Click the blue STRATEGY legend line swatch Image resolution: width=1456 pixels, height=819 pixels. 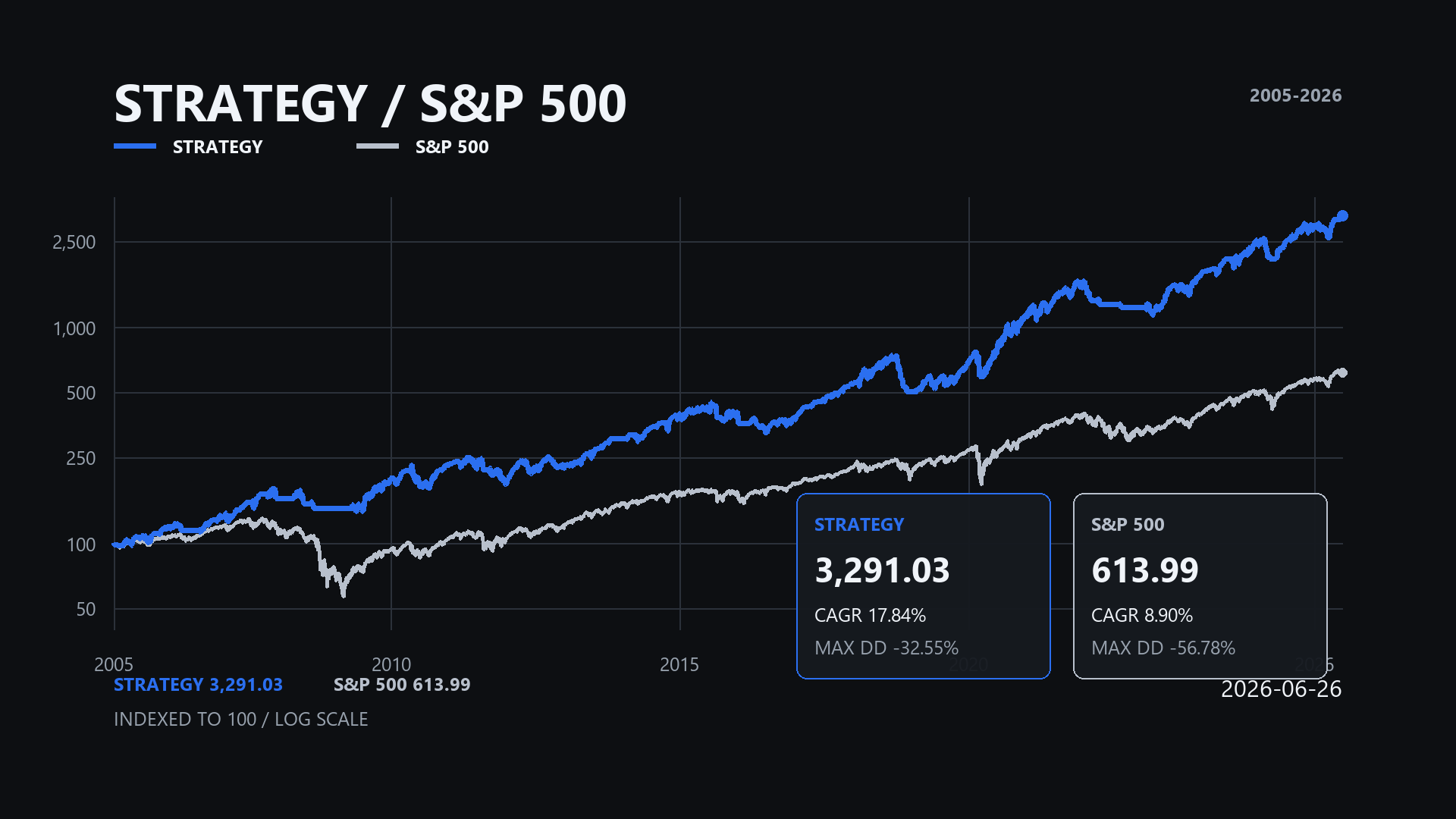(135, 146)
